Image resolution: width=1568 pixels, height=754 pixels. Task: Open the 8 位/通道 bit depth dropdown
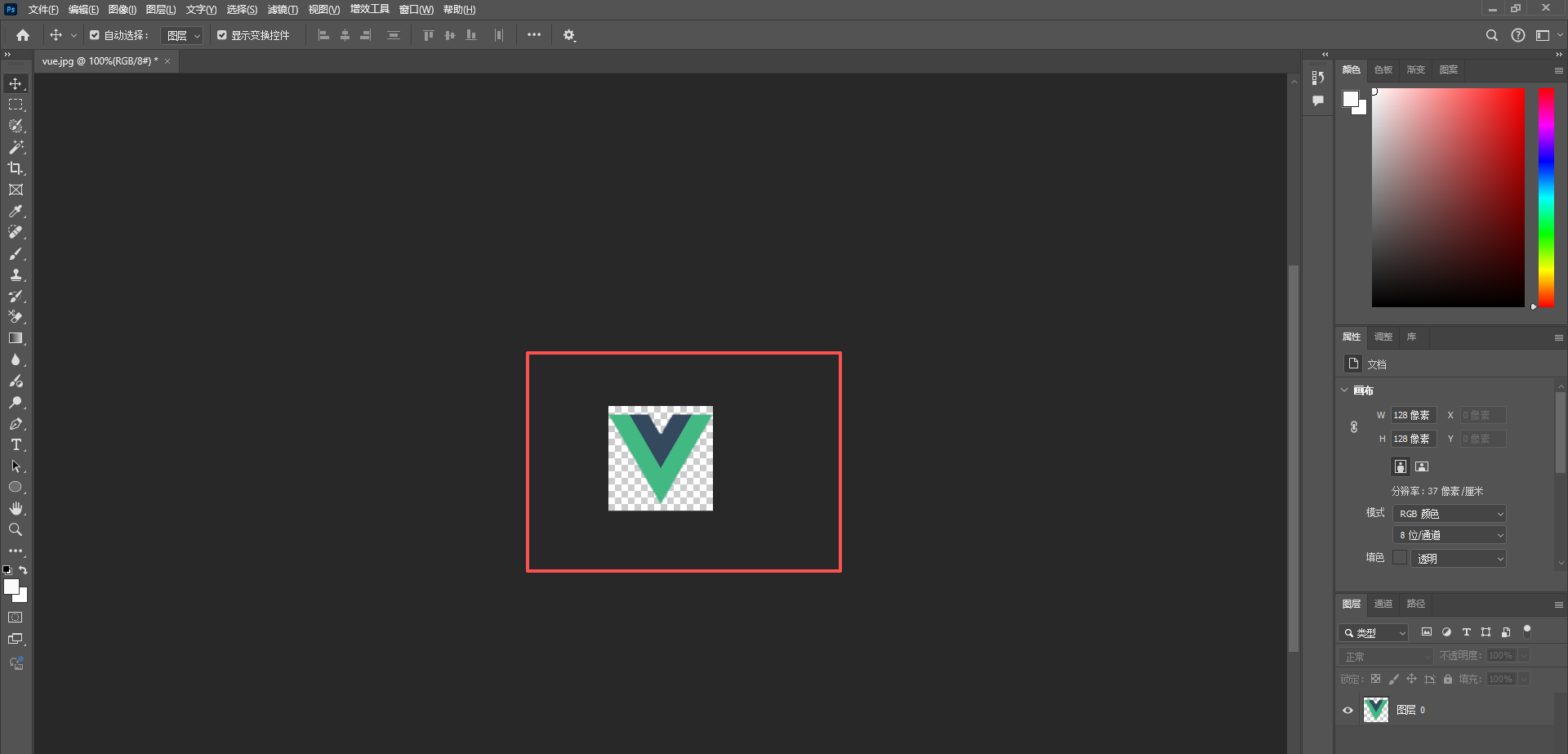point(1449,535)
